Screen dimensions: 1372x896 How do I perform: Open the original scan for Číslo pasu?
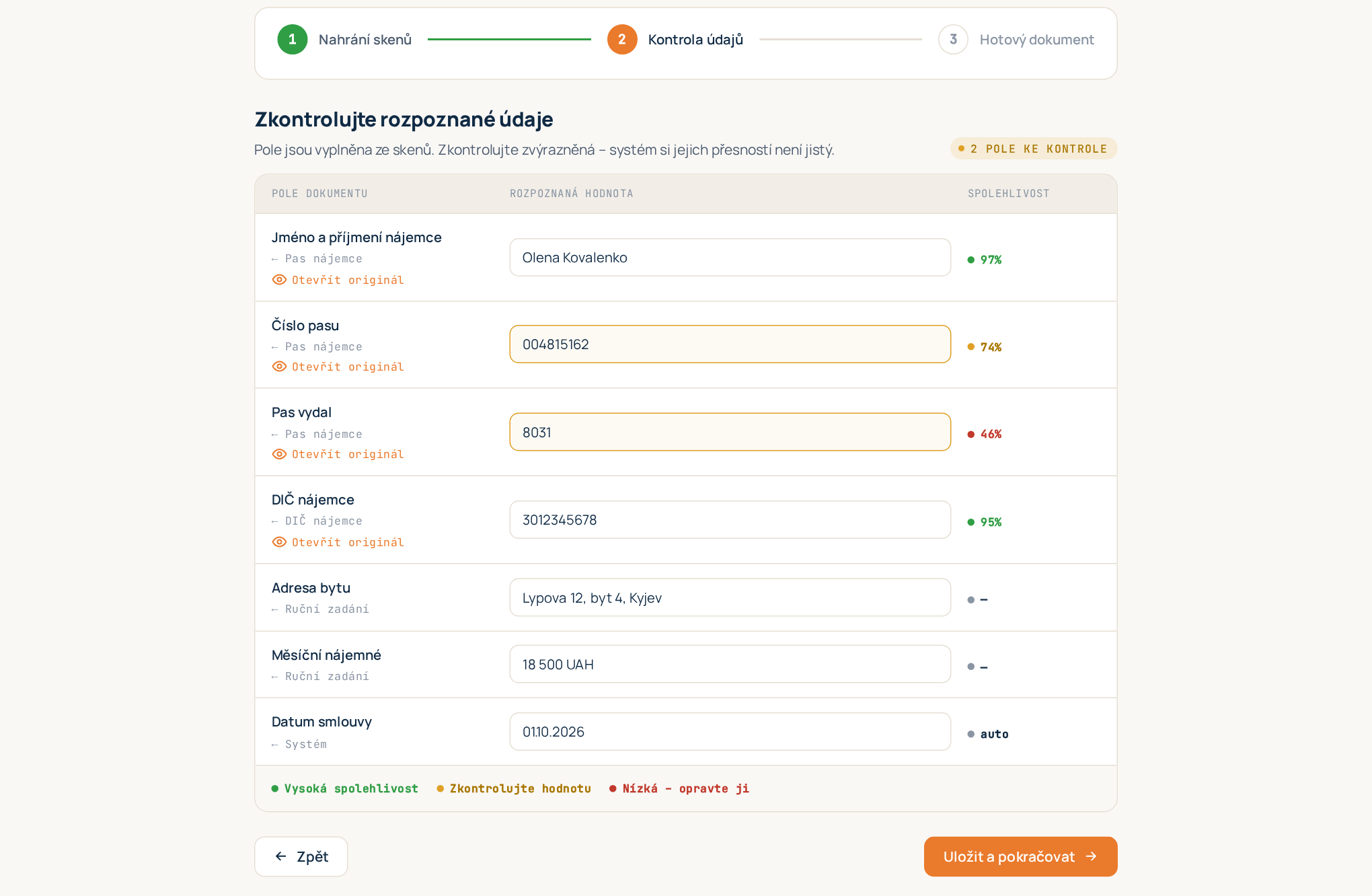338,367
